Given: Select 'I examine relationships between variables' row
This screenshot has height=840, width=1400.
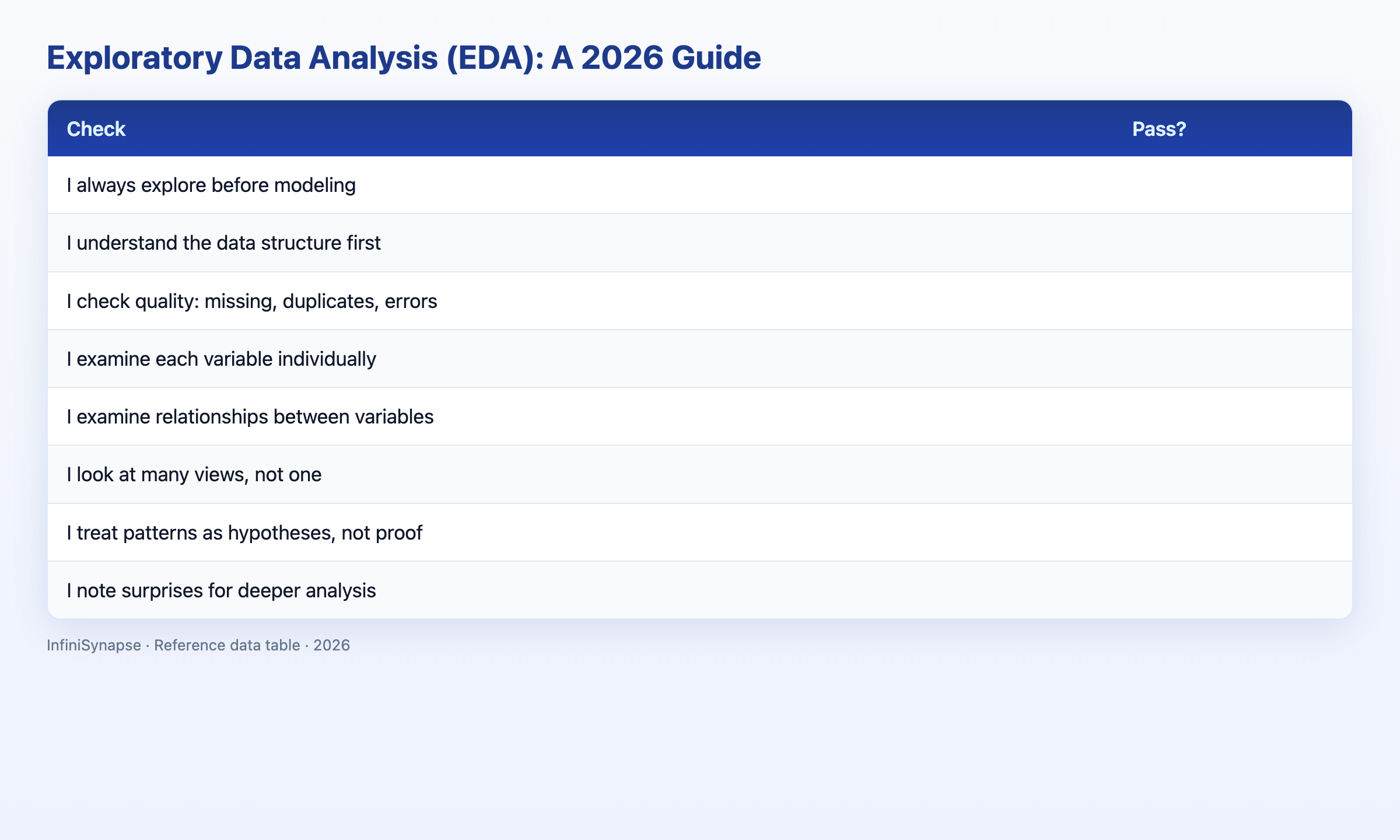Looking at the screenshot, I should click(x=699, y=416).
